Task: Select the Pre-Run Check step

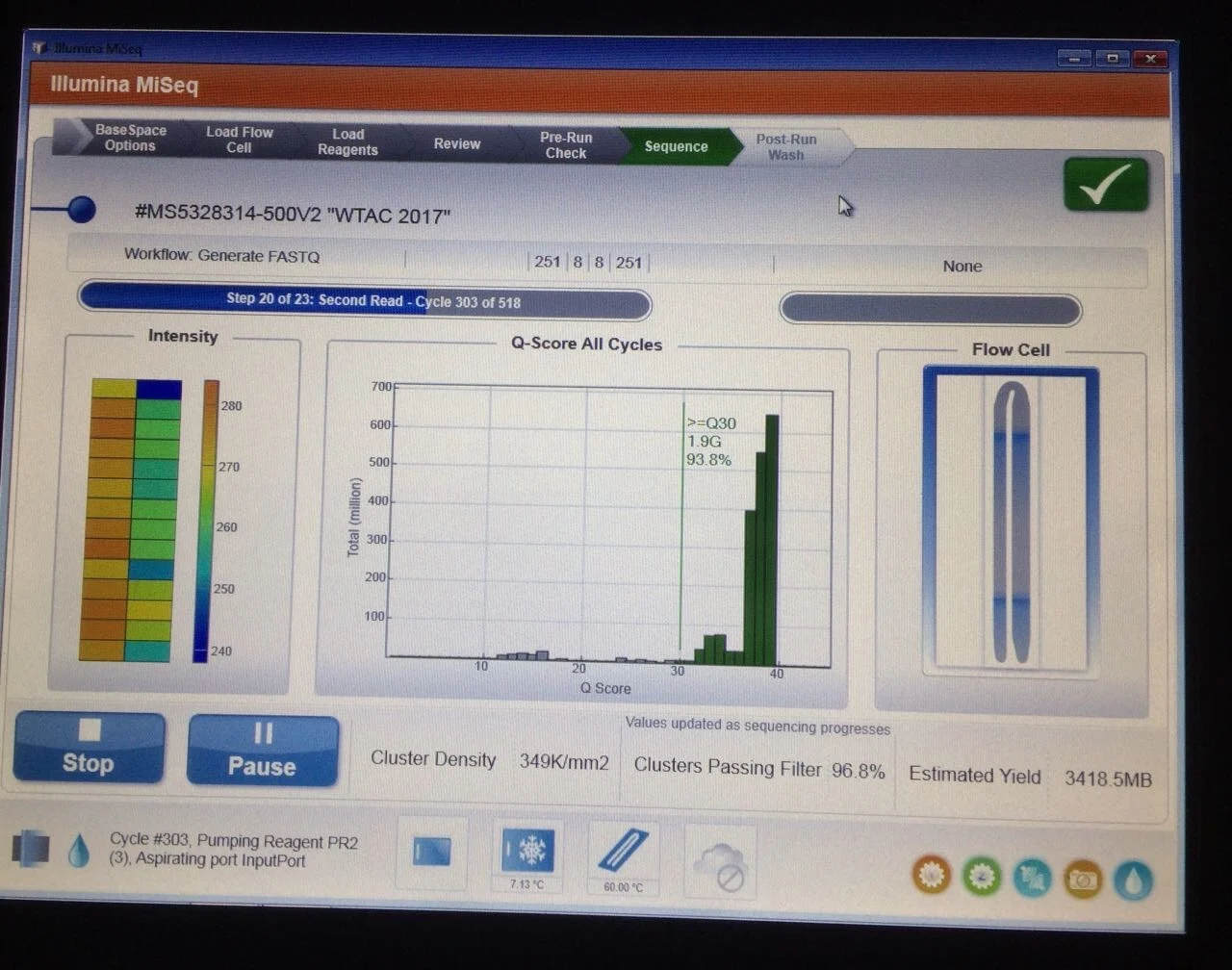Action: coord(566,145)
